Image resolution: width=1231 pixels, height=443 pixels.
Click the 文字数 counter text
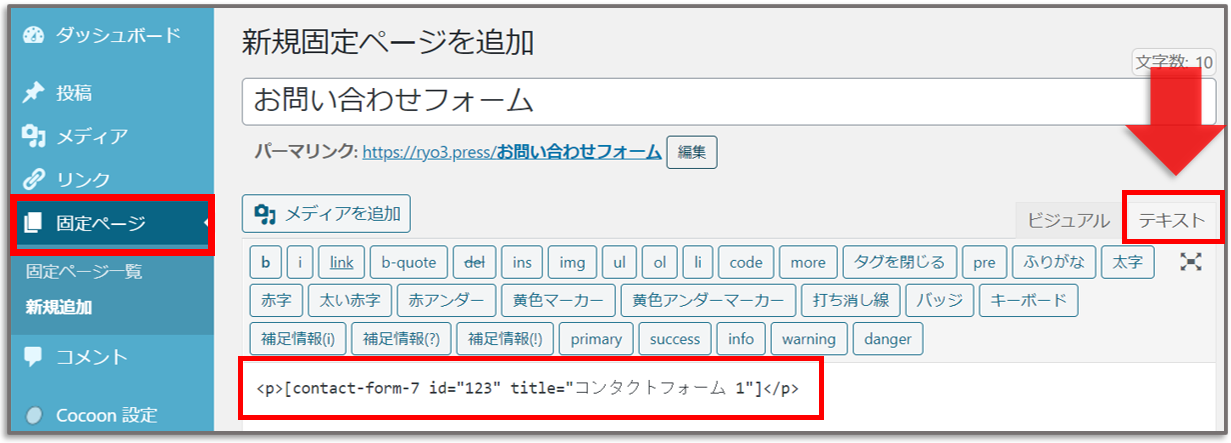click(1174, 62)
